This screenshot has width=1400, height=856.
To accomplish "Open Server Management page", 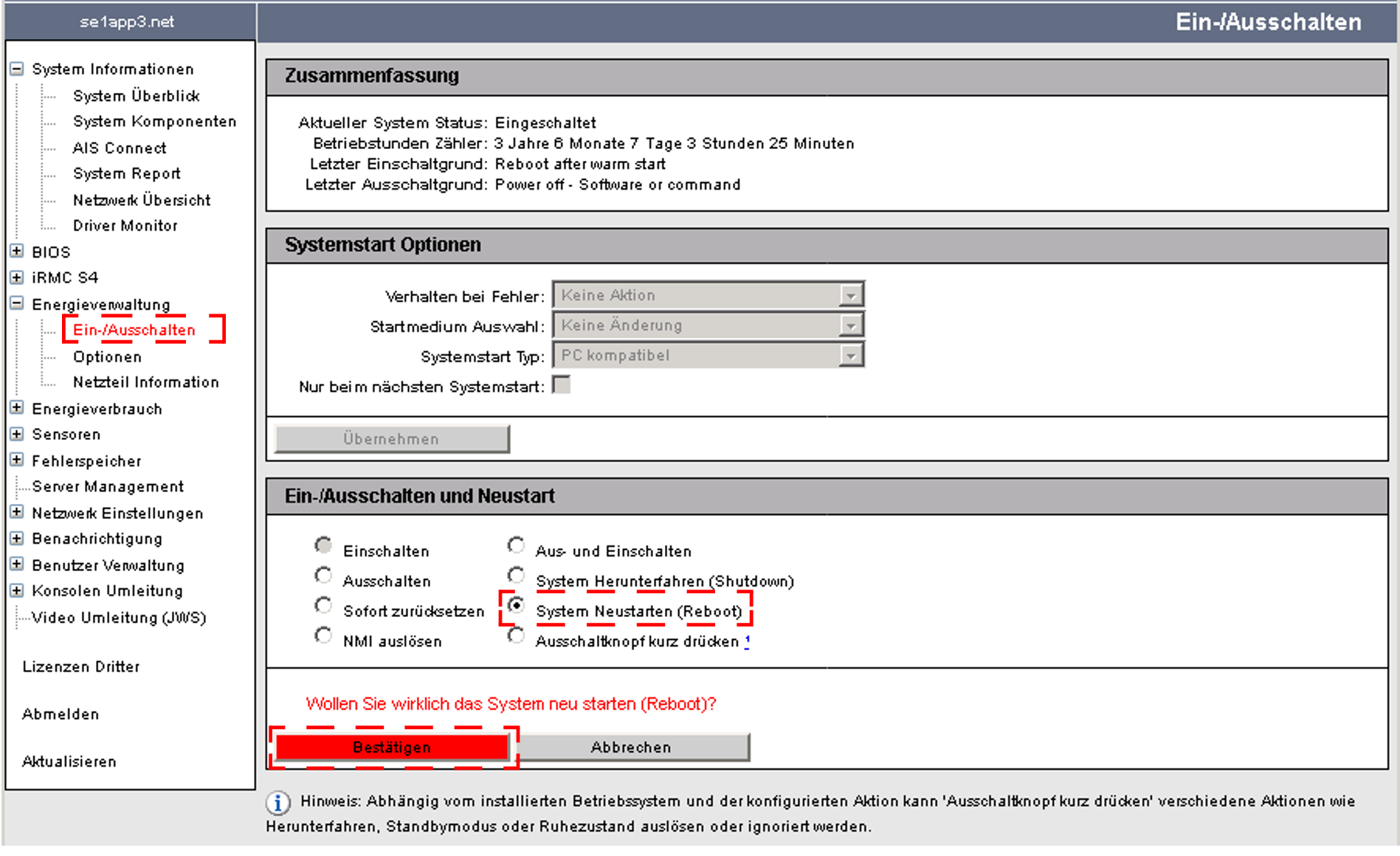I will pyautogui.click(x=108, y=486).
